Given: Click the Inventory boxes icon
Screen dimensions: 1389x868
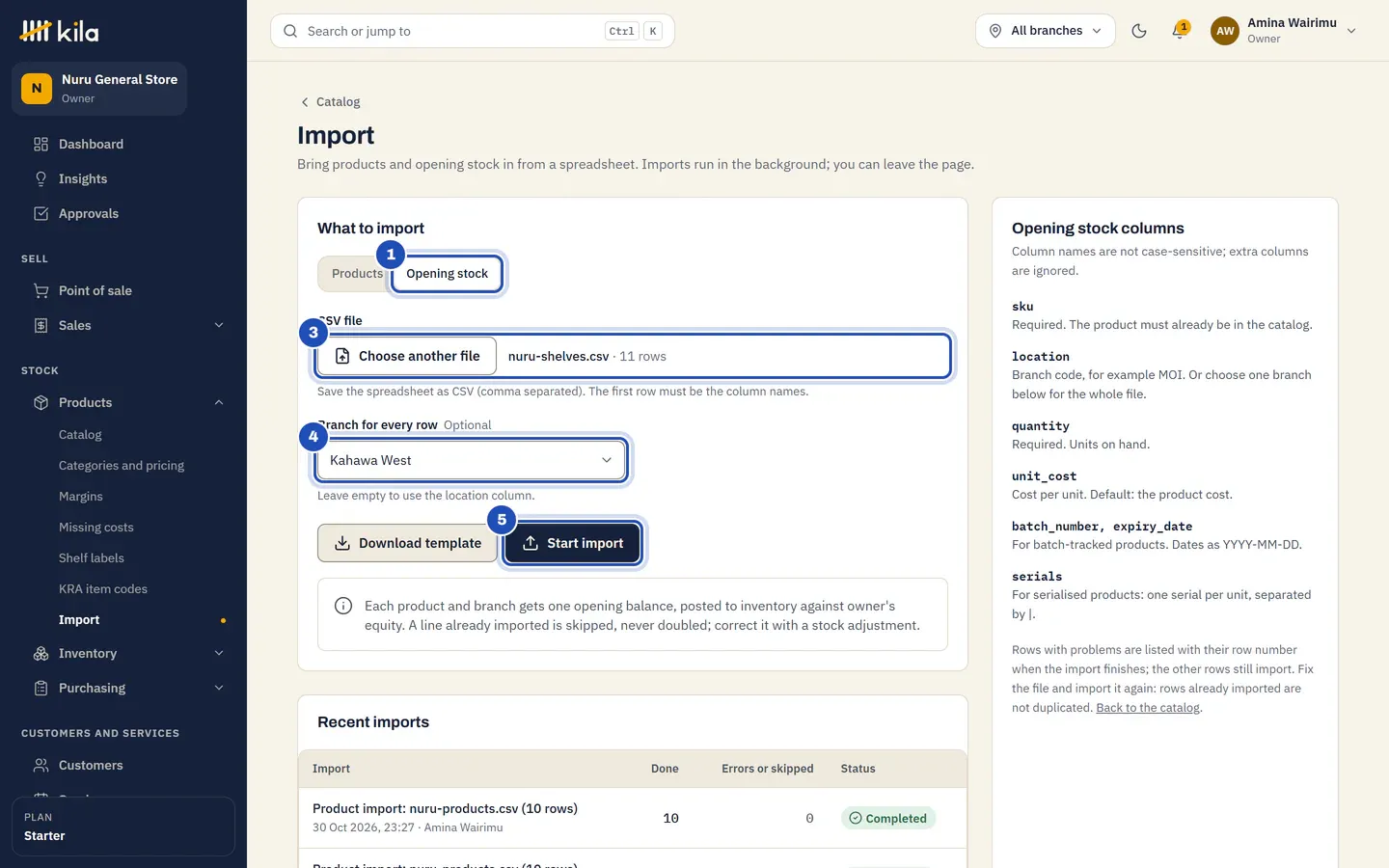Looking at the screenshot, I should click(x=41, y=654).
